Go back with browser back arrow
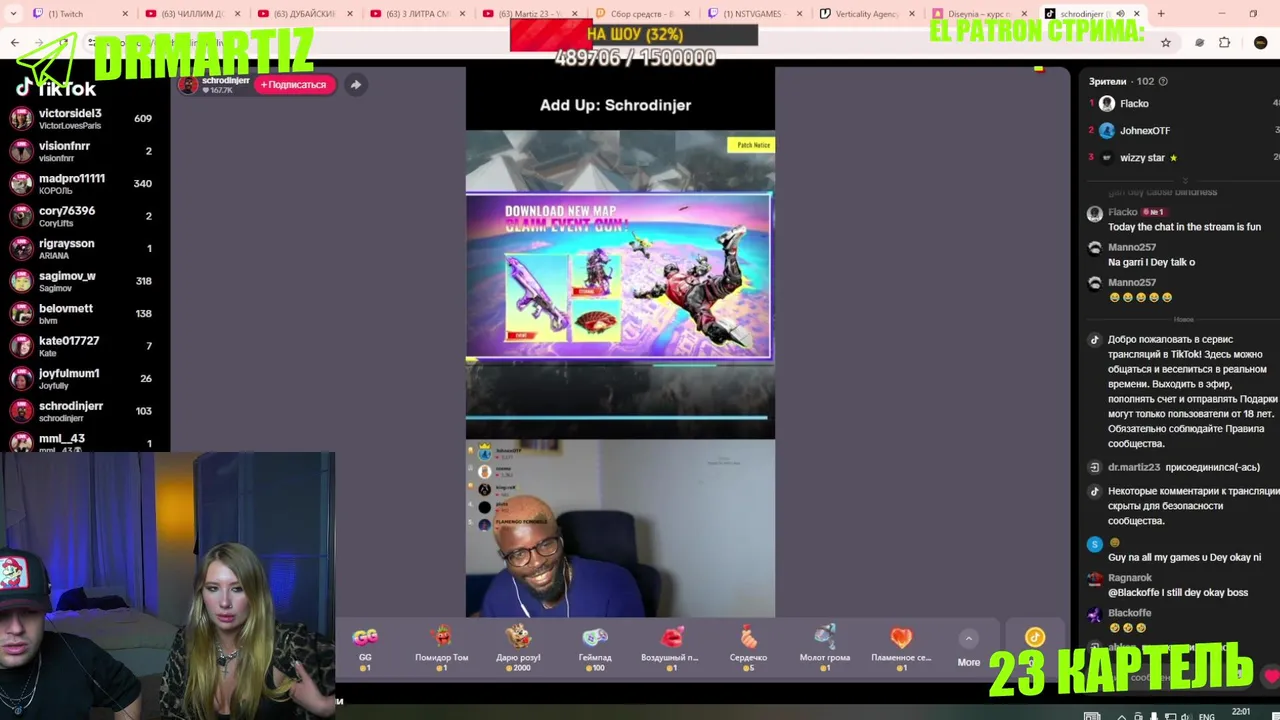The image size is (1280, 720). click(15, 43)
